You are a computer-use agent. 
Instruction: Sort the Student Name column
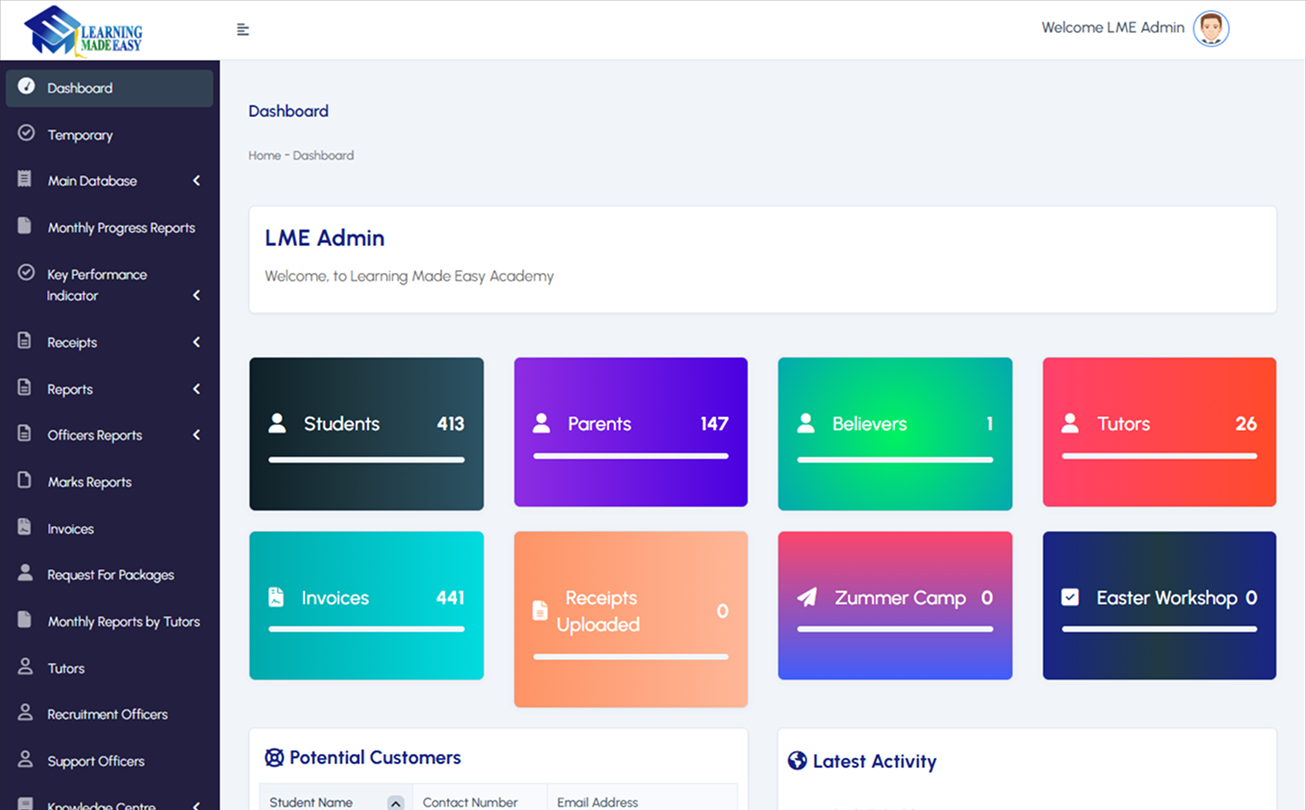point(395,802)
